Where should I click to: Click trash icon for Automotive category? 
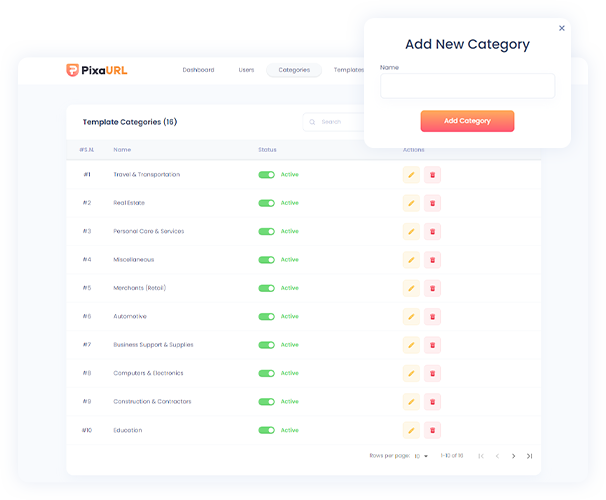(x=432, y=317)
